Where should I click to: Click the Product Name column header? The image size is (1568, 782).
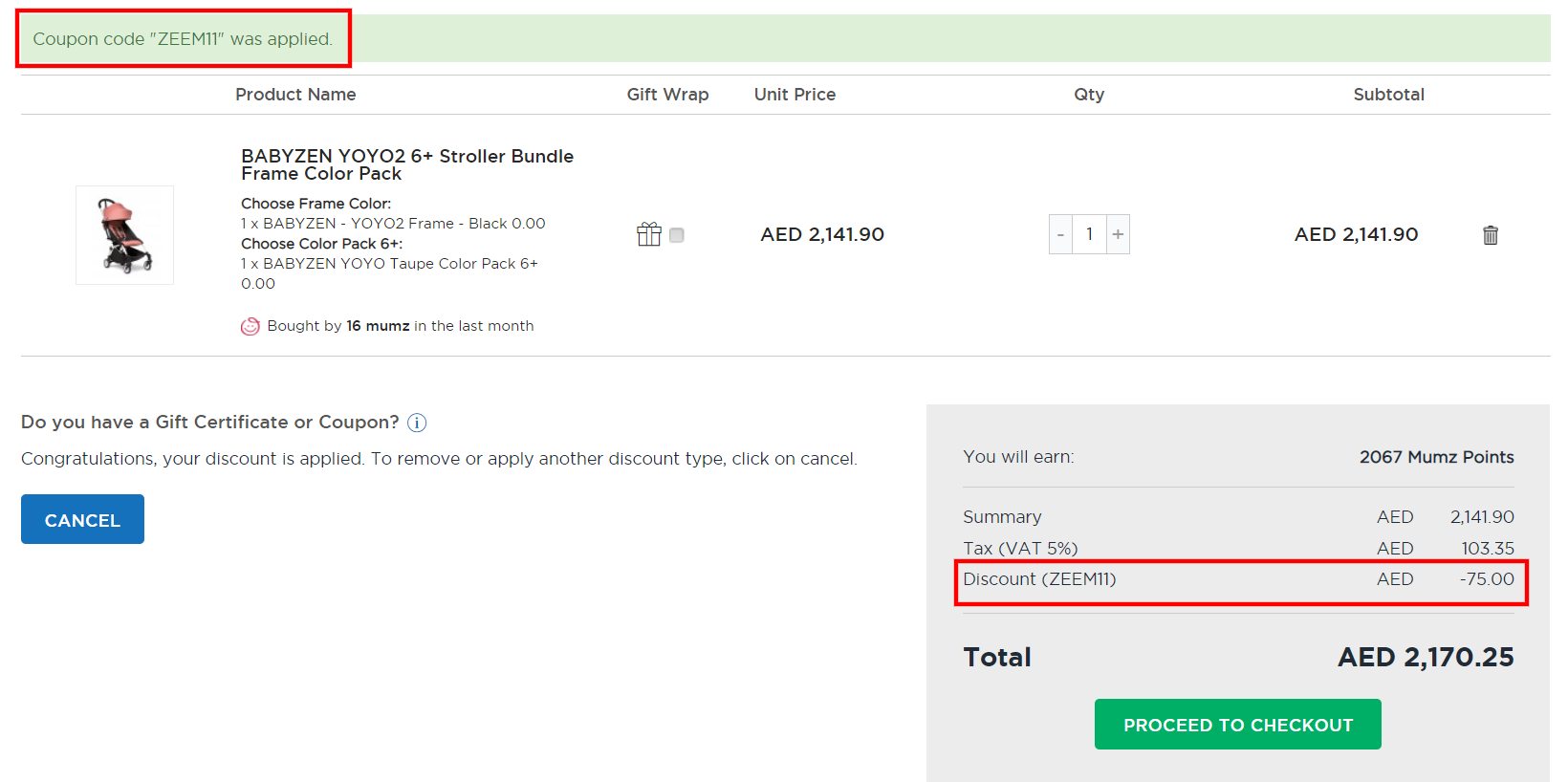click(x=295, y=95)
